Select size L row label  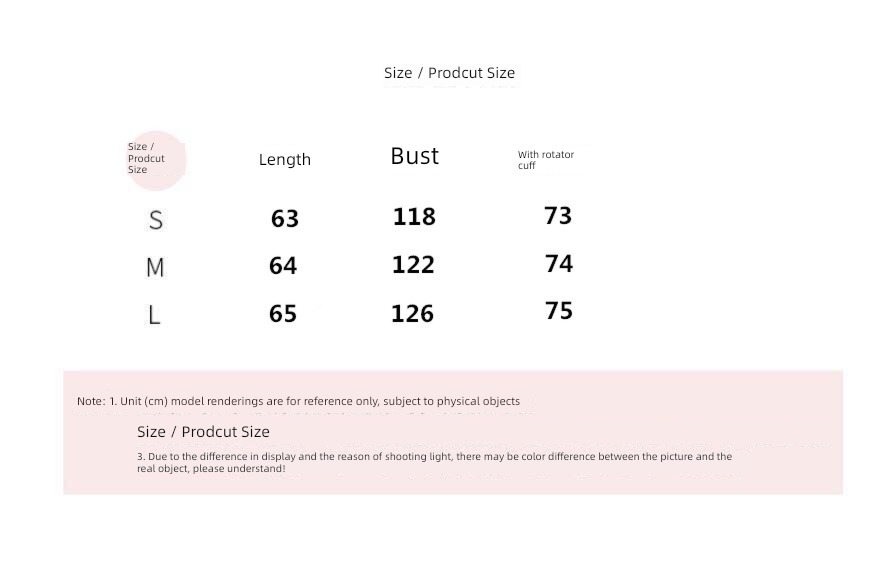coord(154,316)
